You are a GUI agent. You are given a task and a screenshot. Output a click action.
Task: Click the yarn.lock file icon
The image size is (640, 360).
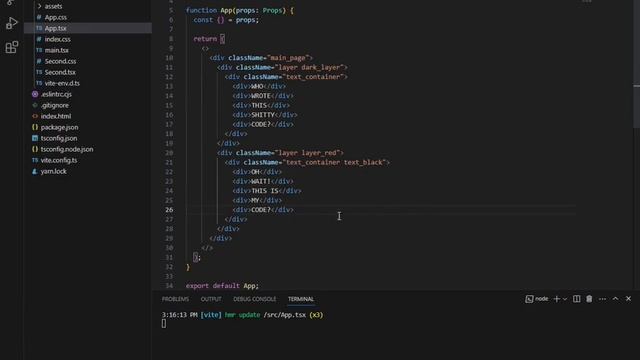pos(35,171)
